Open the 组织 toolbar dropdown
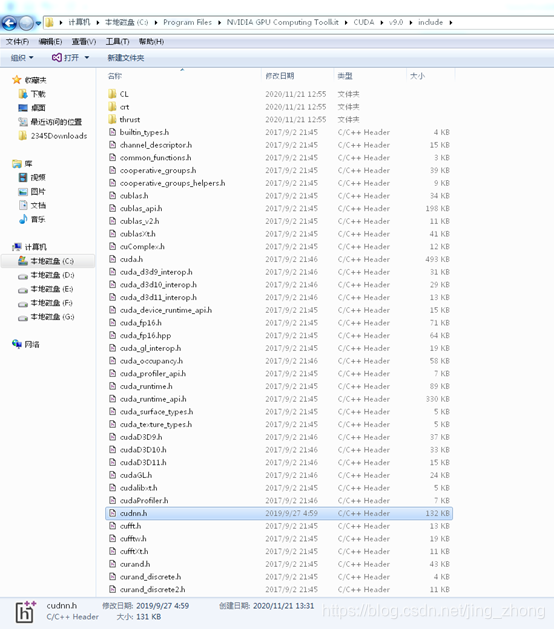 pos(22,58)
